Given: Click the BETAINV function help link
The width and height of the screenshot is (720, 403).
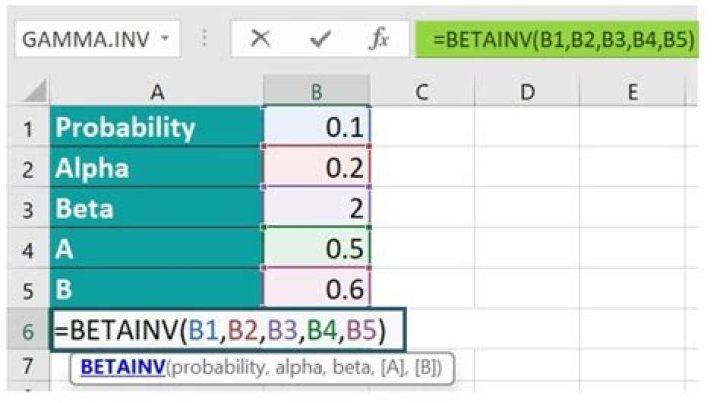Looking at the screenshot, I should click(x=123, y=367).
